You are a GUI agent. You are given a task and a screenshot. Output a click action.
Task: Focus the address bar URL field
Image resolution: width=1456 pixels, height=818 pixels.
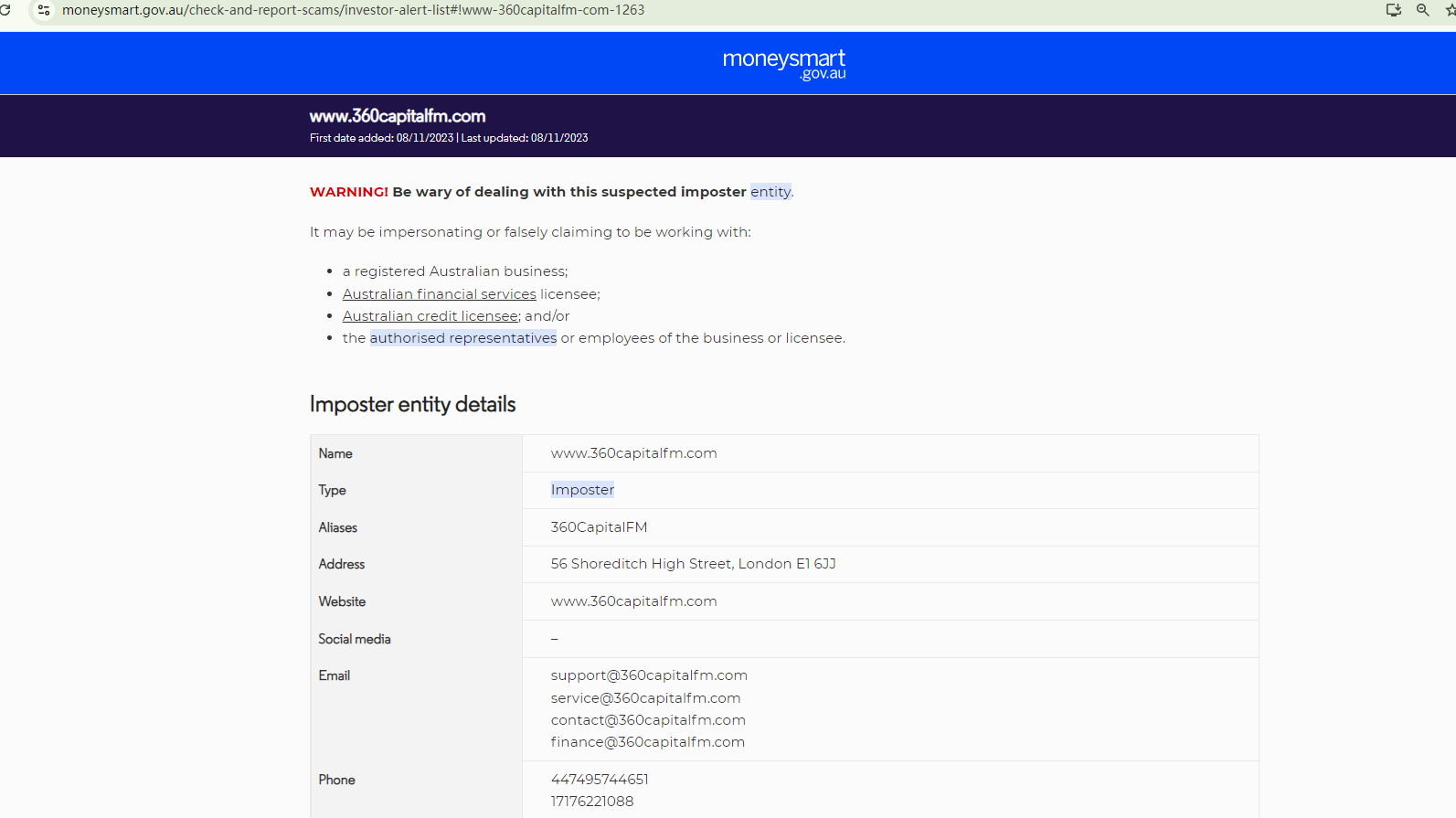click(x=353, y=10)
